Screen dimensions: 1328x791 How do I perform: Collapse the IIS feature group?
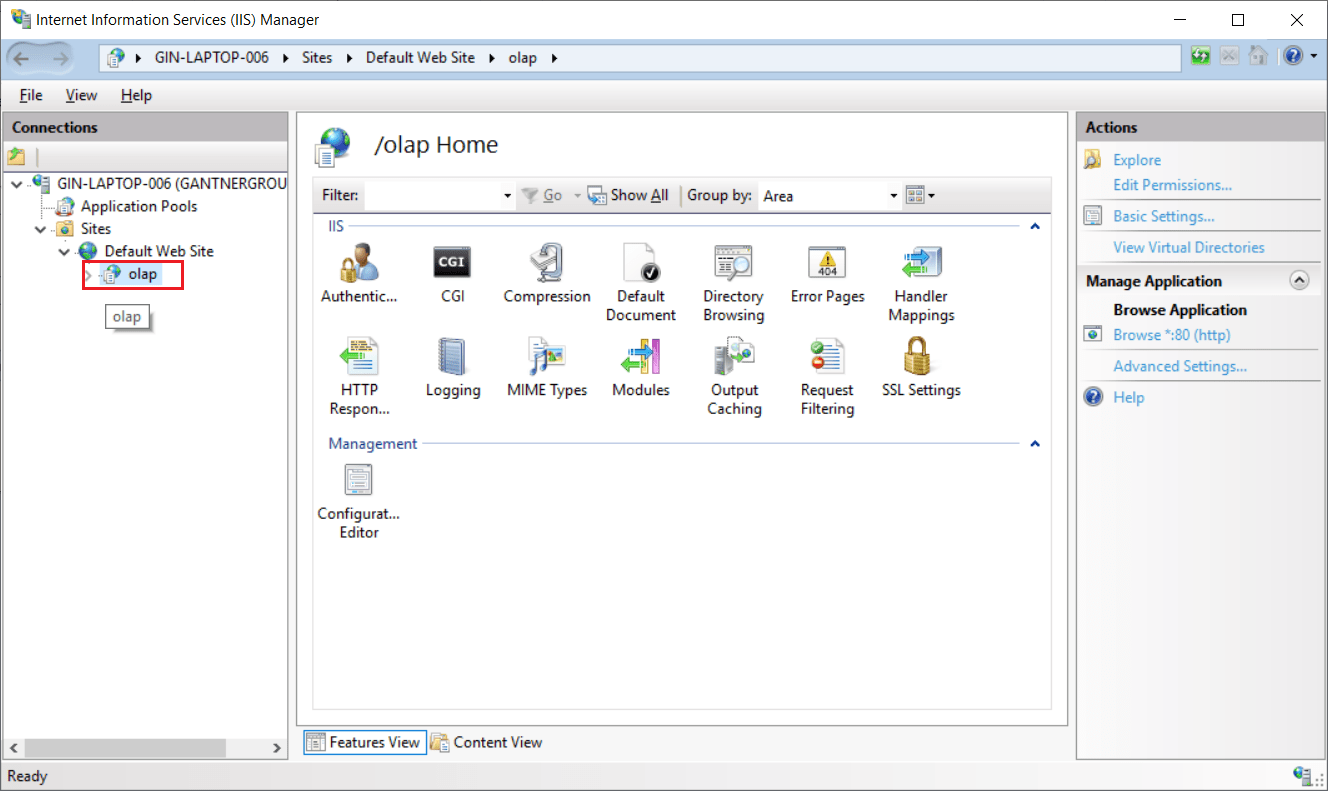pyautogui.click(x=1035, y=227)
